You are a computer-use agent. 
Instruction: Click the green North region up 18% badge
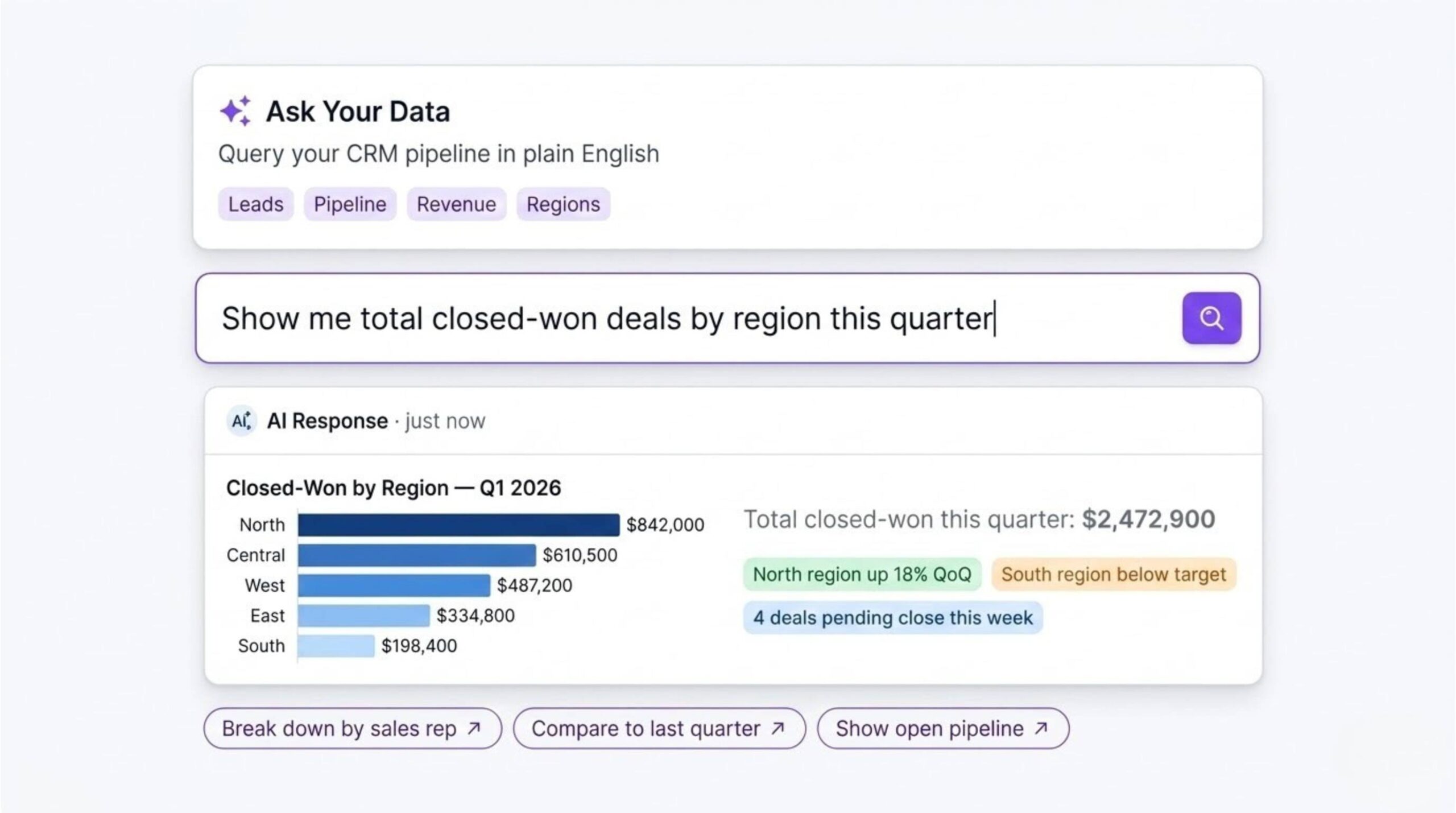pyautogui.click(x=862, y=574)
